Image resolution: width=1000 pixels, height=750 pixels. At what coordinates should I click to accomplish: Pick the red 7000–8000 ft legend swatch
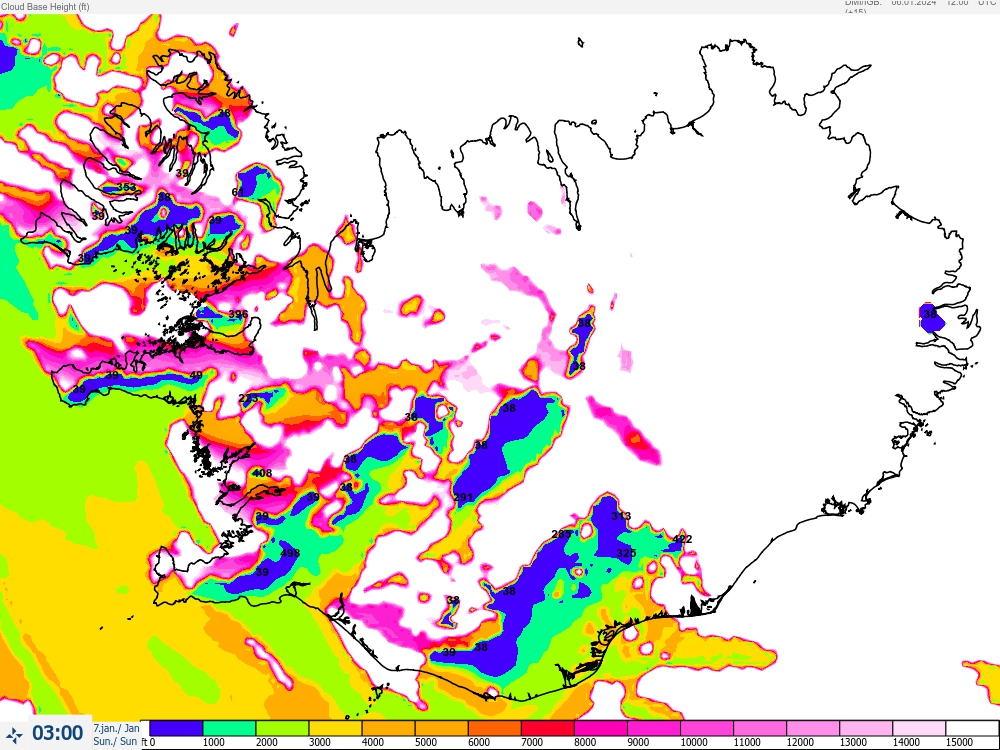click(x=548, y=728)
